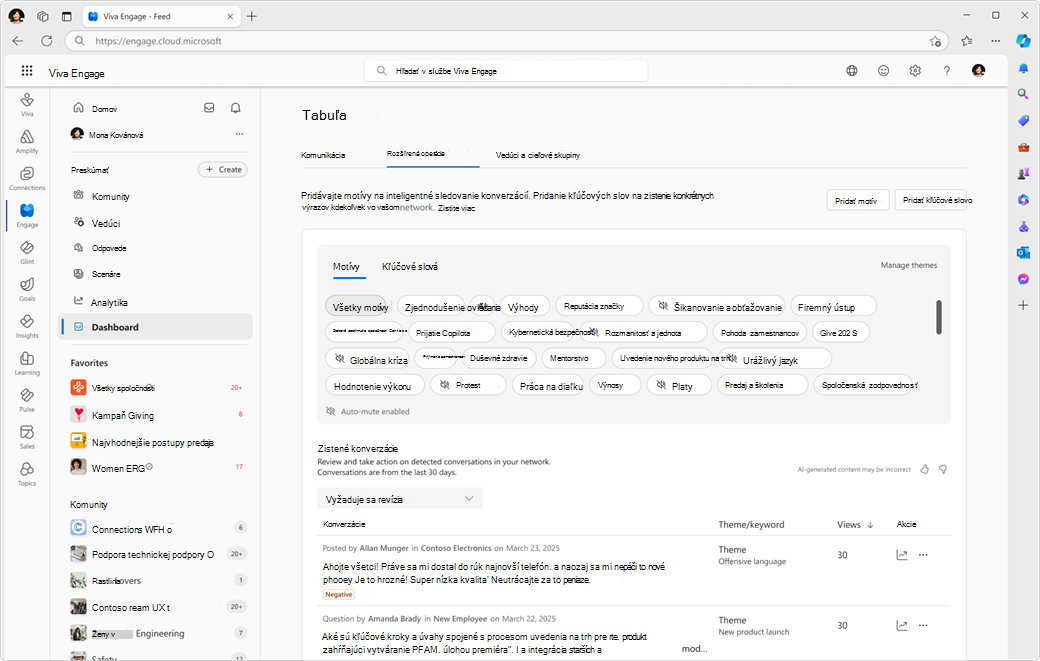Select the Firemný ústup theme chip
Viewport: 1040px width, 661px height.
pyautogui.click(x=834, y=306)
